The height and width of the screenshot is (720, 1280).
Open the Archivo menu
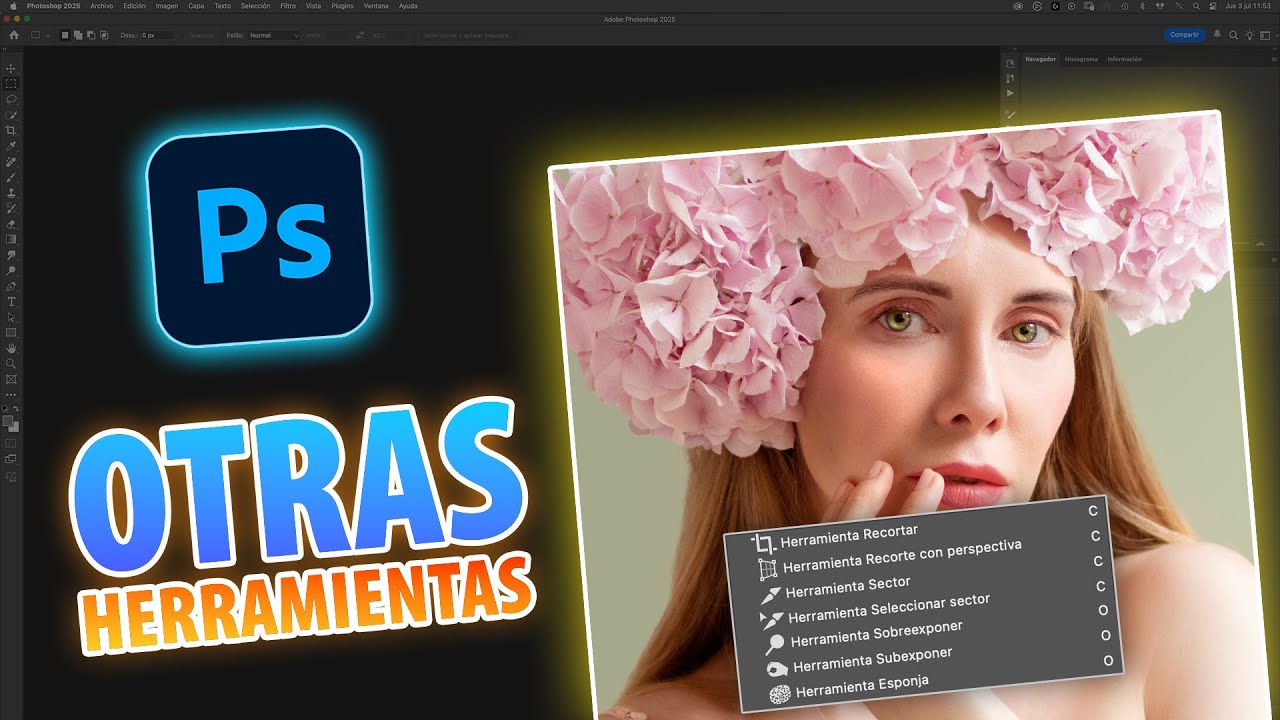click(101, 6)
